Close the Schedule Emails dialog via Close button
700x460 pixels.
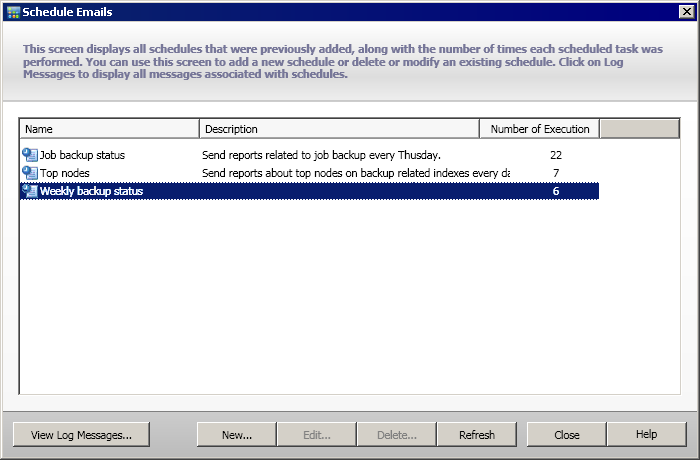567,435
